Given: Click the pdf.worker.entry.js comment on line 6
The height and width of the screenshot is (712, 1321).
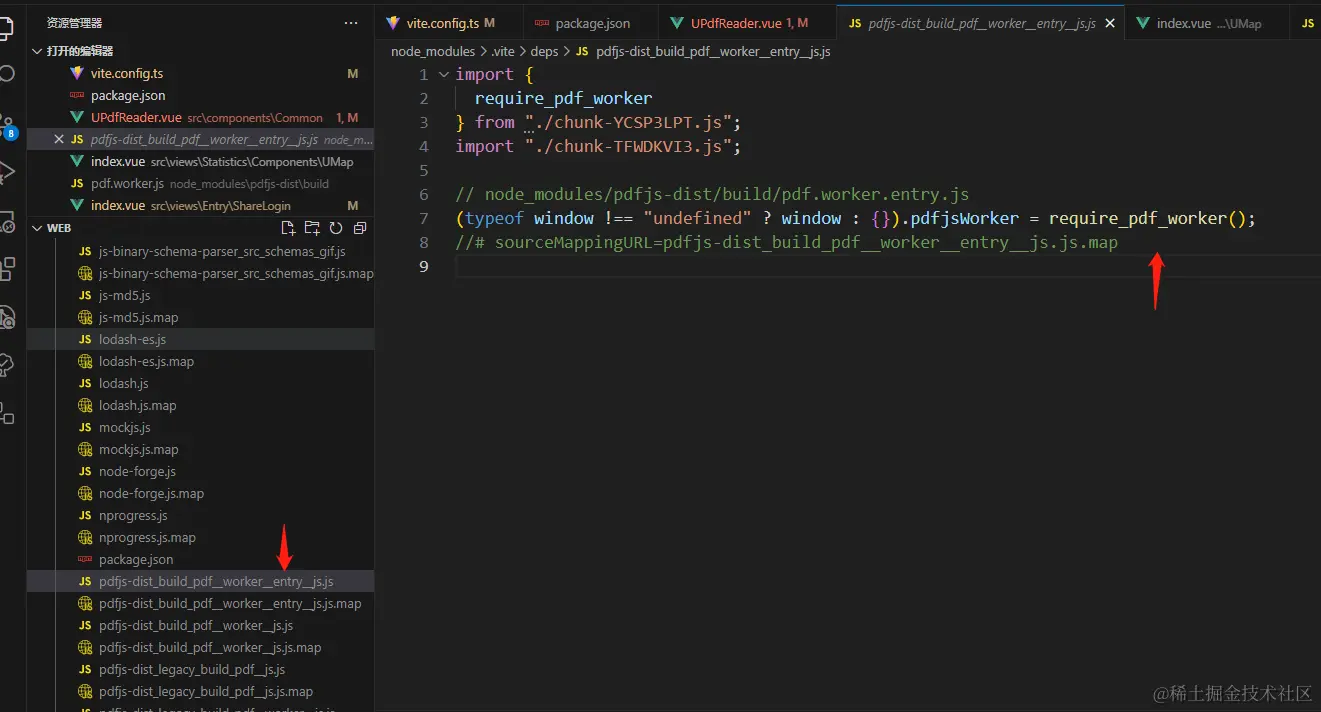Looking at the screenshot, I should (712, 195).
